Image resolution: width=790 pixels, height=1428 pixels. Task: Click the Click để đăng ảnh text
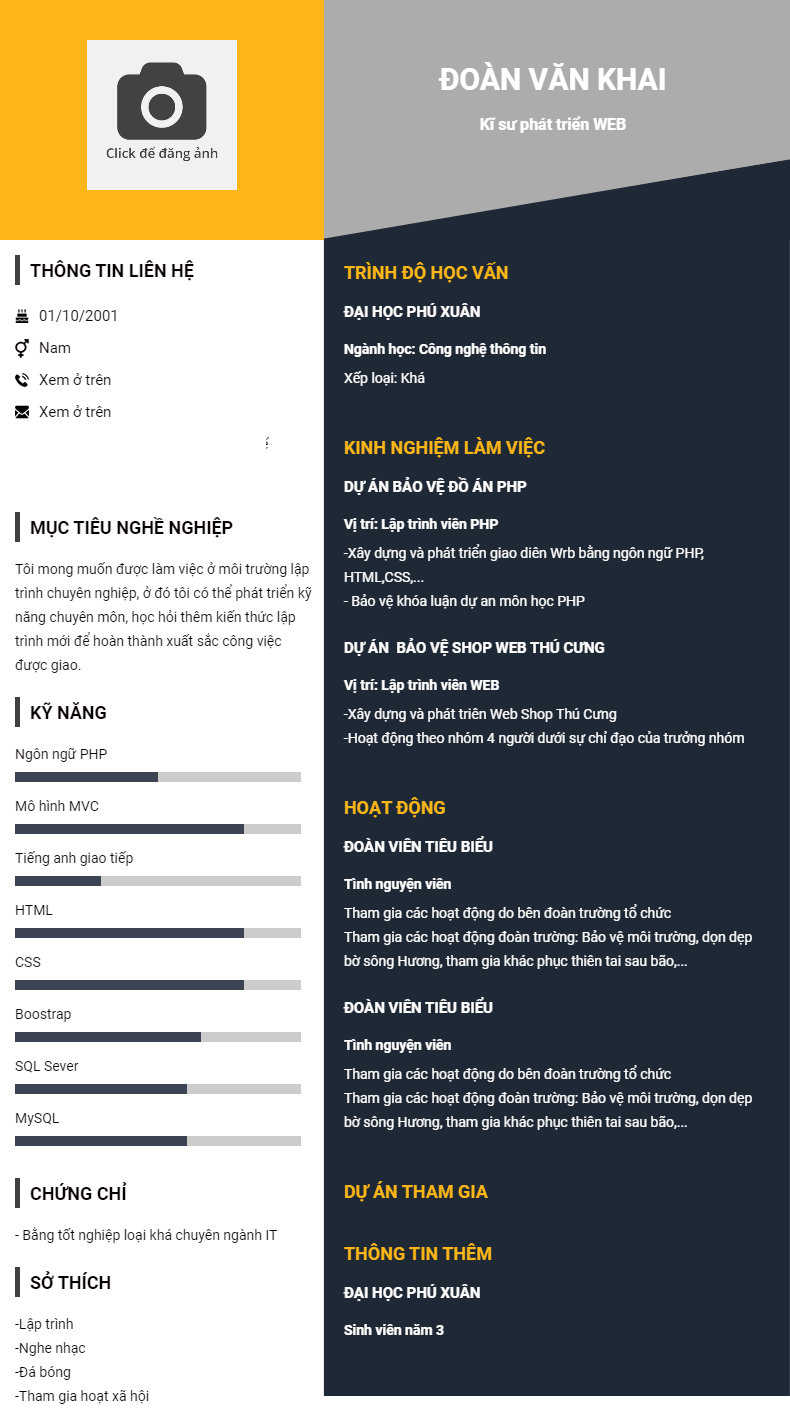(x=162, y=154)
